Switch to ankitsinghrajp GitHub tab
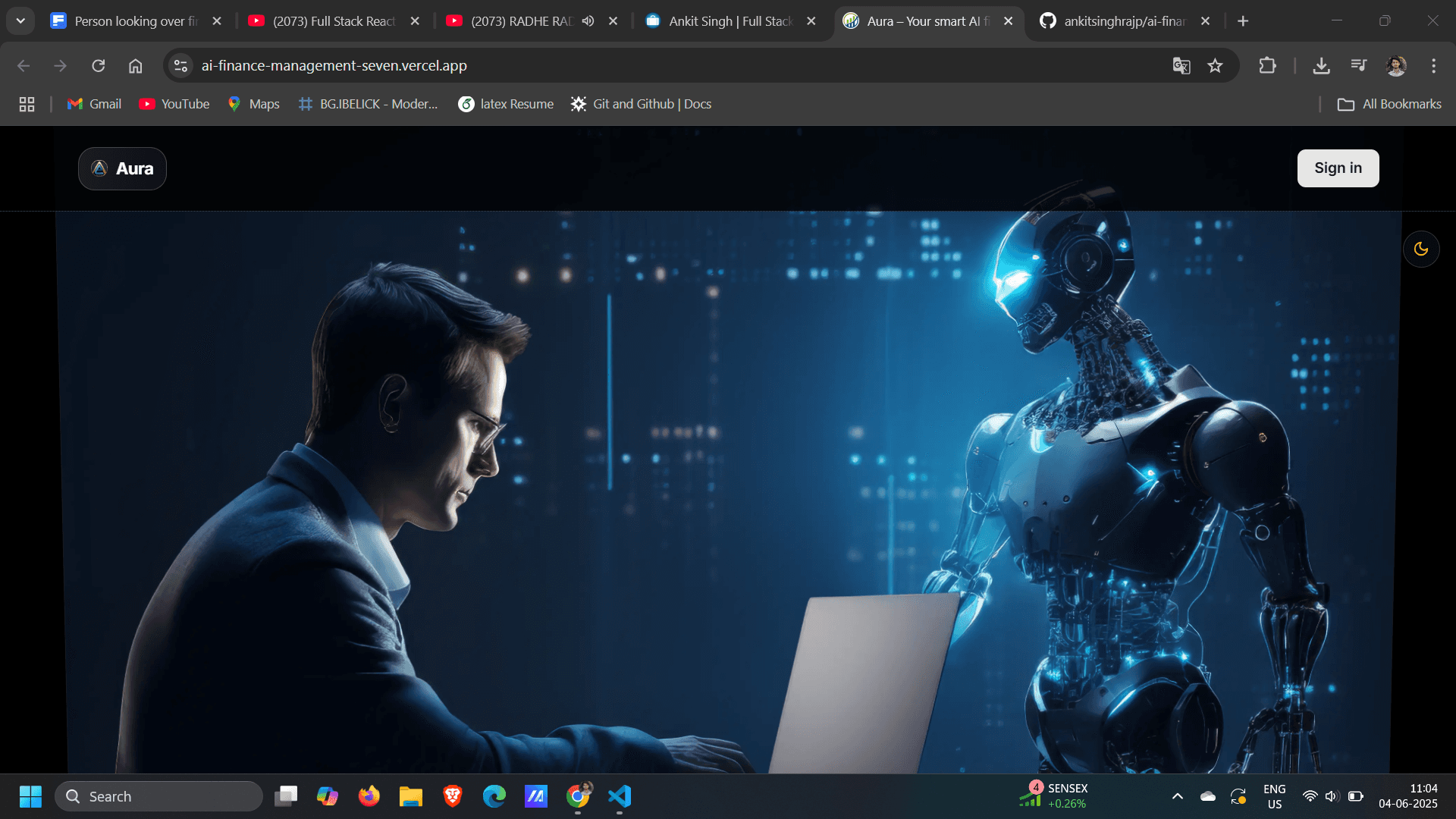This screenshot has height=819, width=1456. pyautogui.click(x=1124, y=21)
